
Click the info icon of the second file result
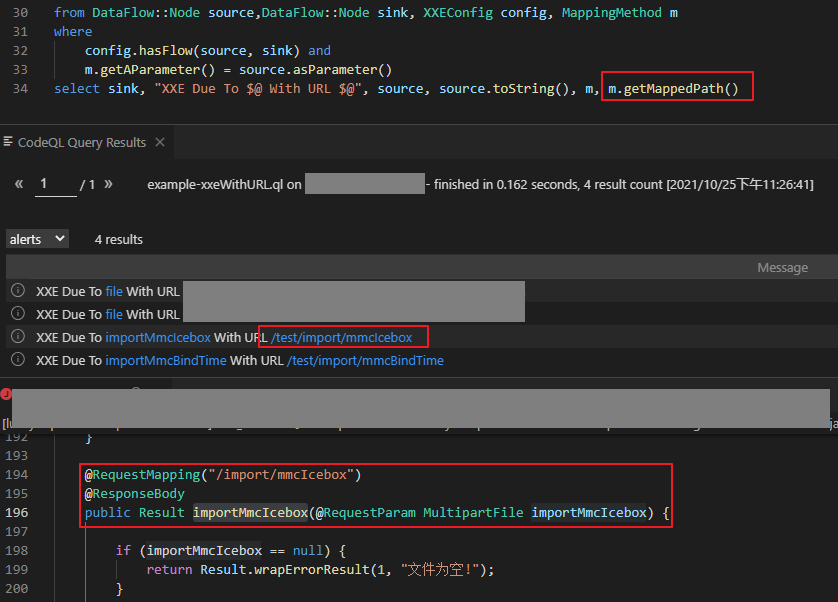click(x=18, y=313)
